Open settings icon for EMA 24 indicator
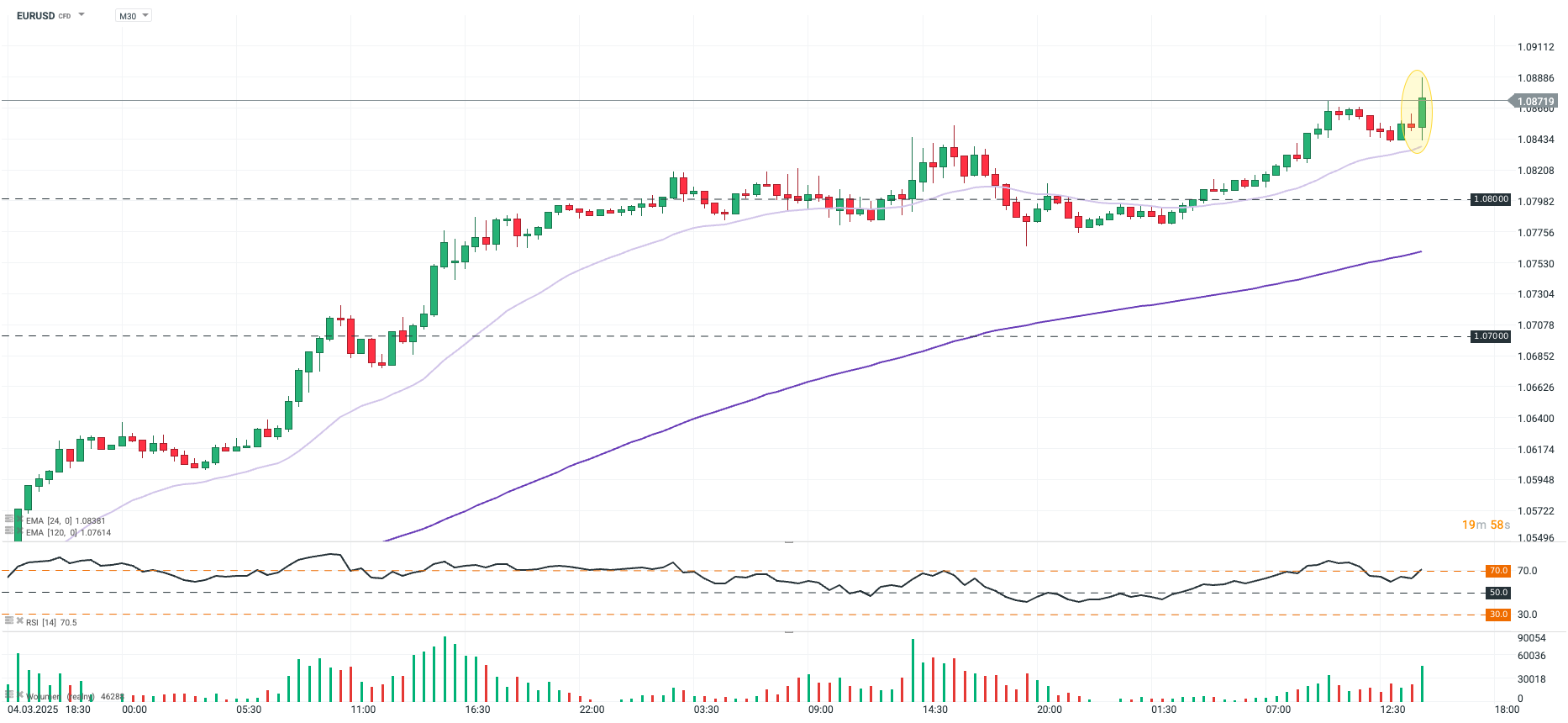 [9, 519]
